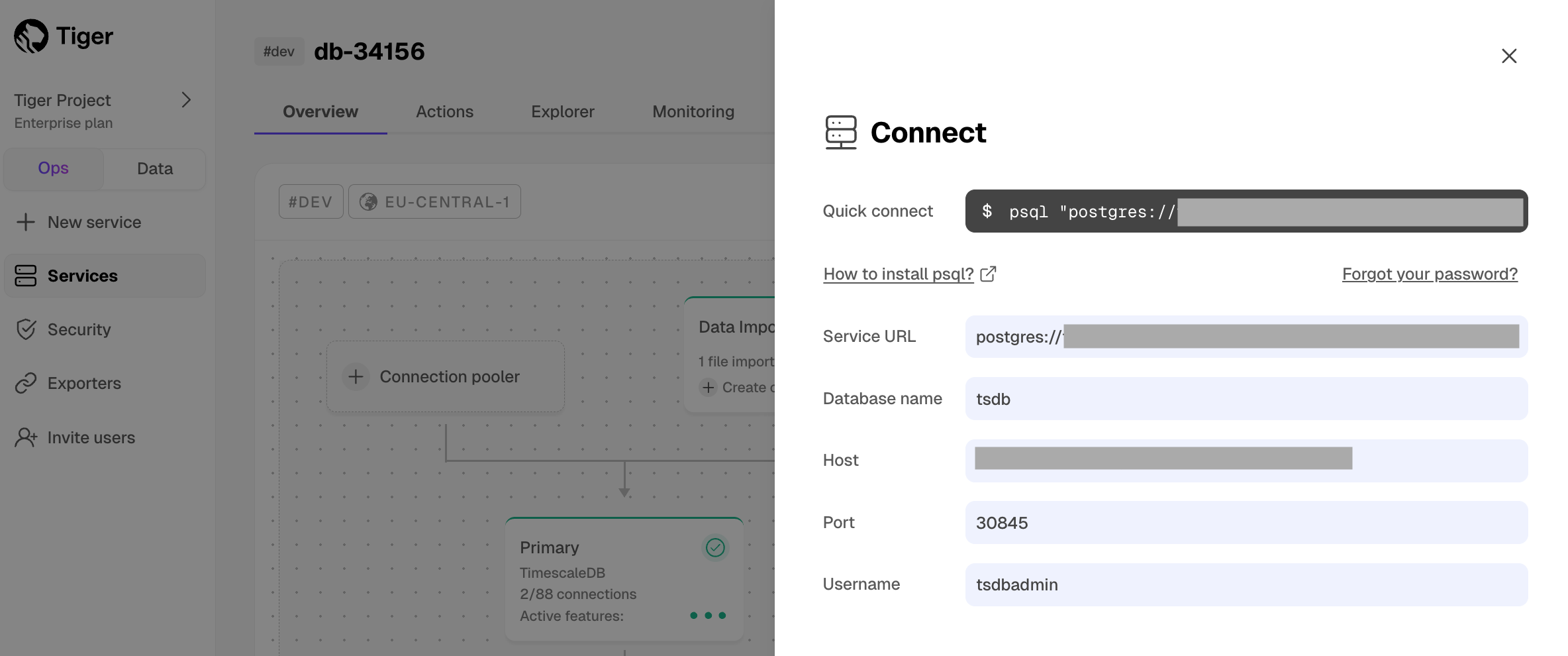
Task: Click the green check icon on Primary card
Action: pyautogui.click(x=714, y=547)
